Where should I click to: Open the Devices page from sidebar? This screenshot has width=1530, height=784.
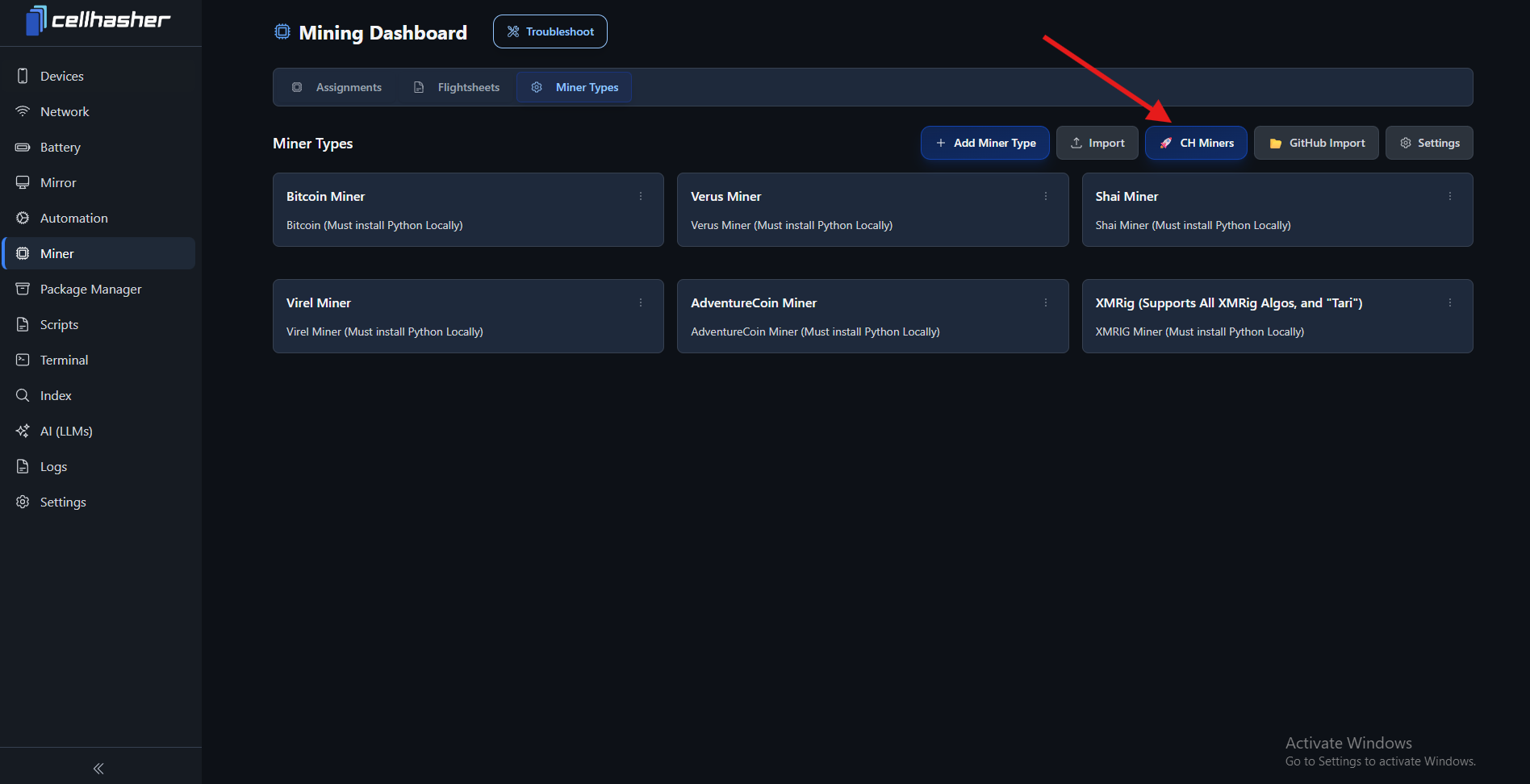click(61, 76)
